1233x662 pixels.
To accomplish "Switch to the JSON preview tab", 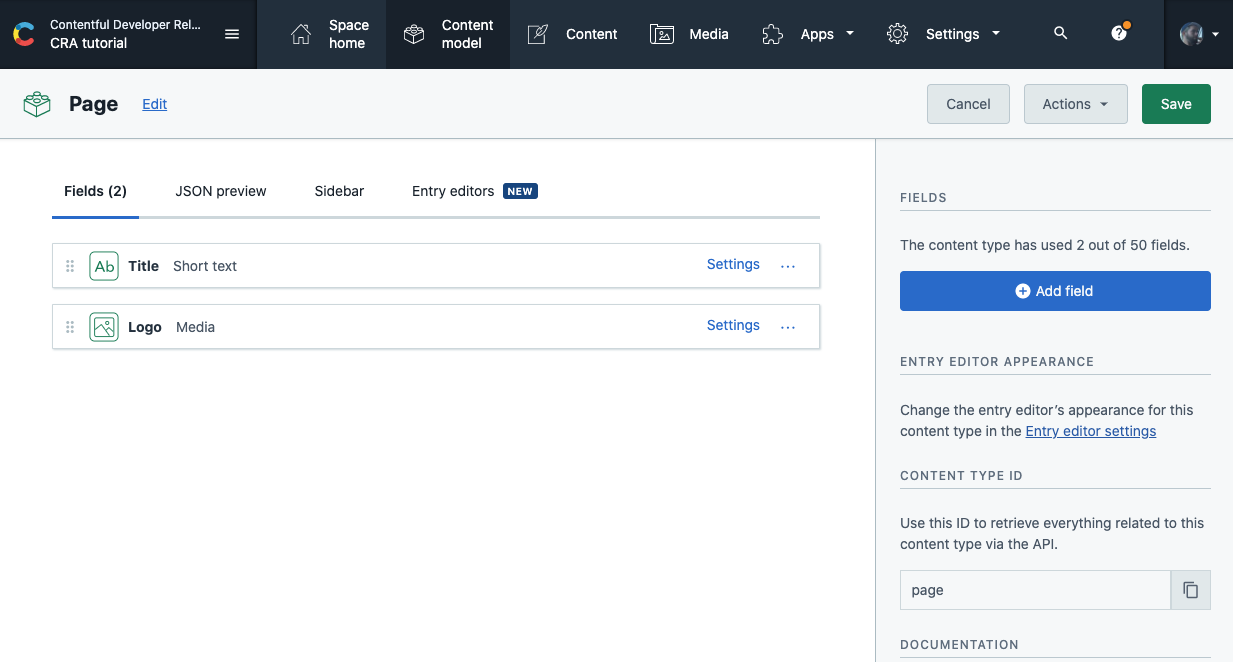I will tap(220, 191).
